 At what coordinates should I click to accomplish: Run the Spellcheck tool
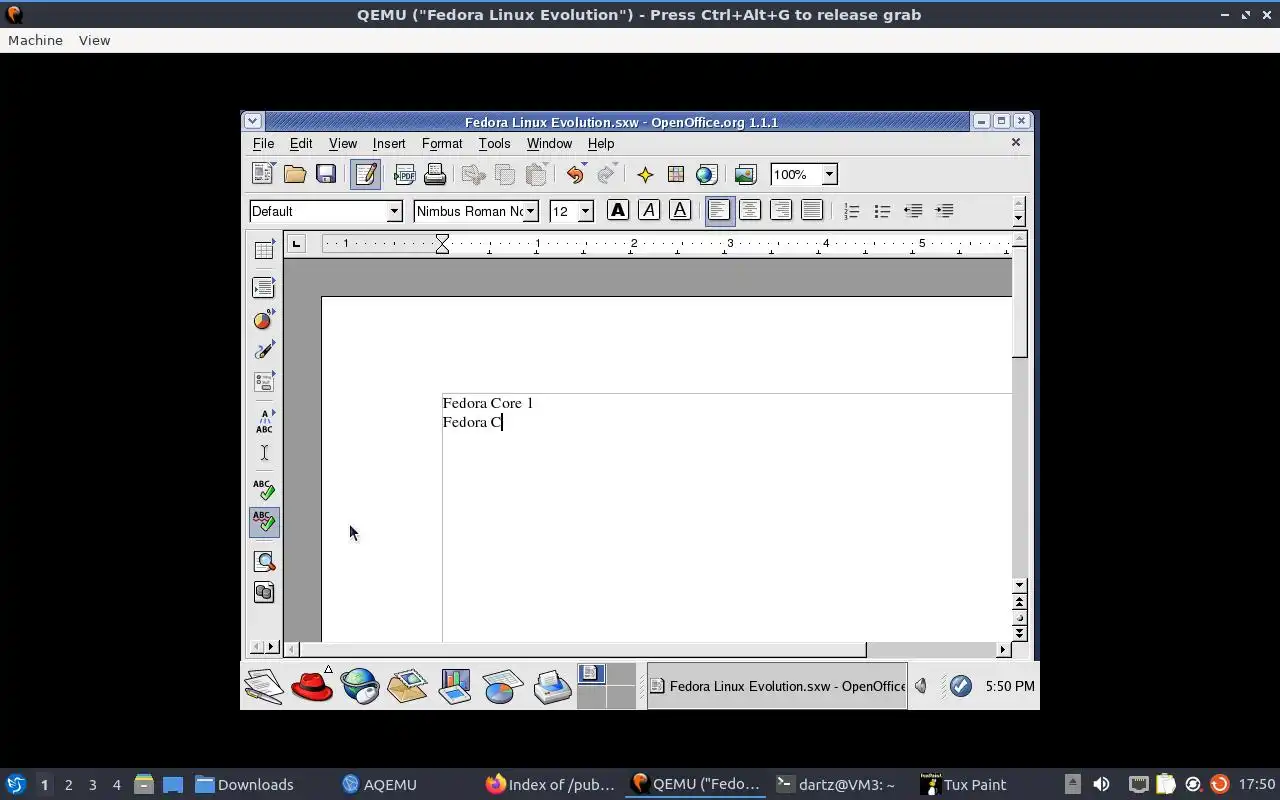click(264, 490)
